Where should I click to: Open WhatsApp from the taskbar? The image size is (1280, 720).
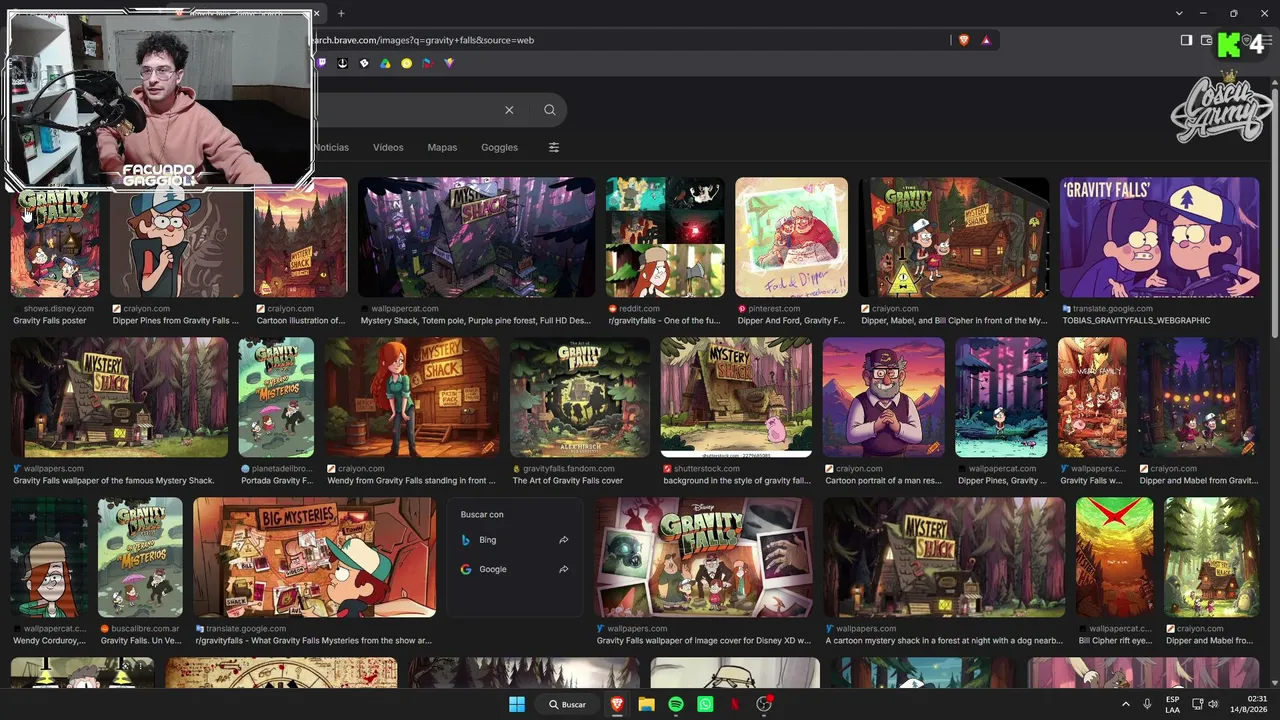(705, 704)
